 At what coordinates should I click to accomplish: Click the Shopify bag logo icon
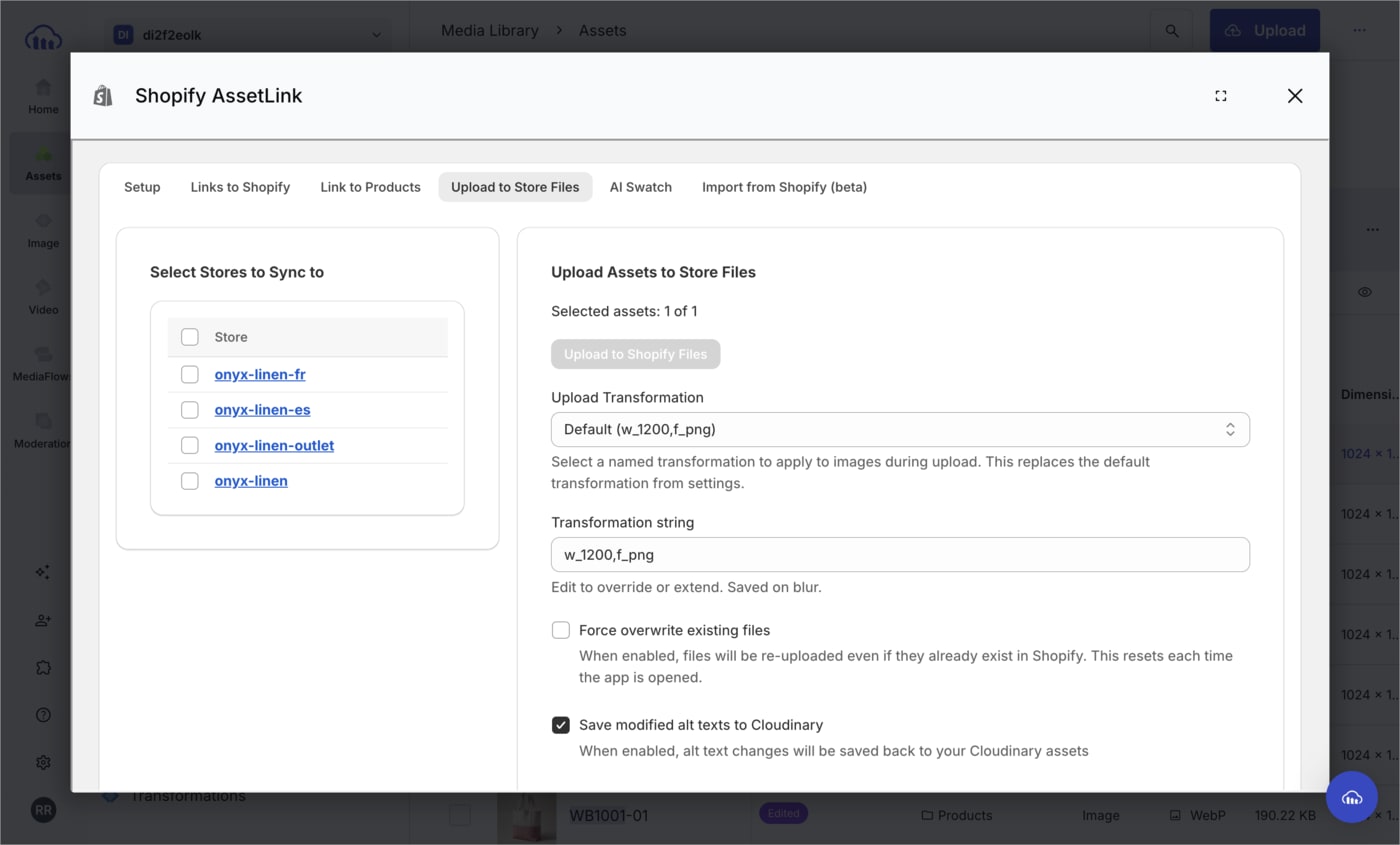(103, 96)
